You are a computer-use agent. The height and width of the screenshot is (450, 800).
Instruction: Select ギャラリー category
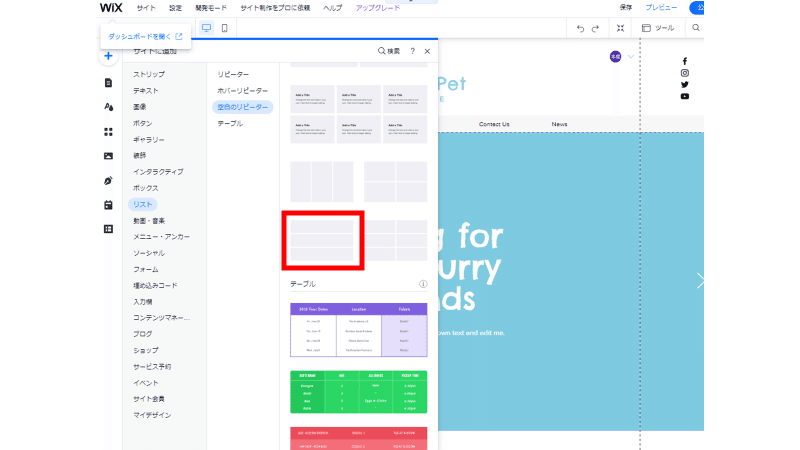pyautogui.click(x=149, y=140)
